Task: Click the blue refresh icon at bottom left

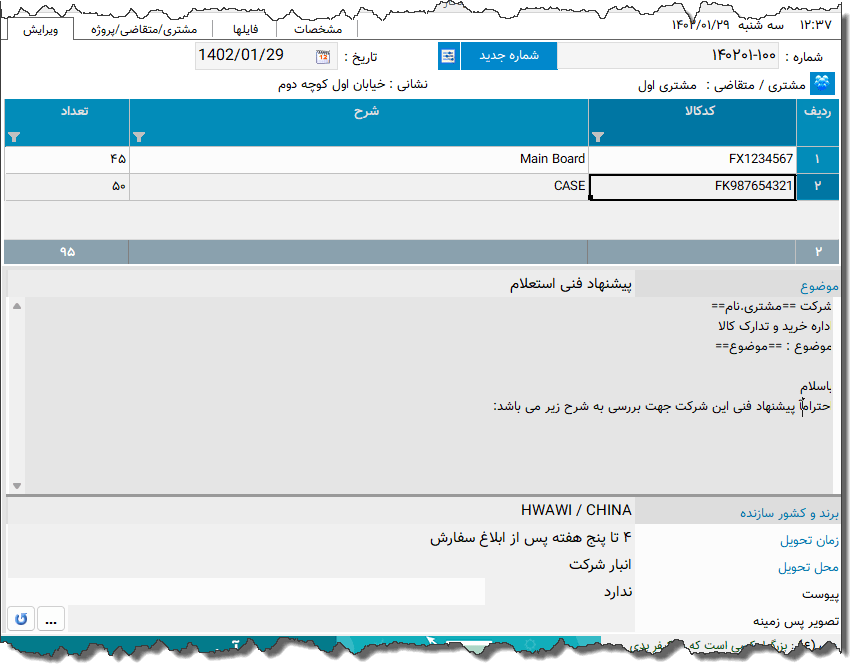Action: click(x=20, y=618)
